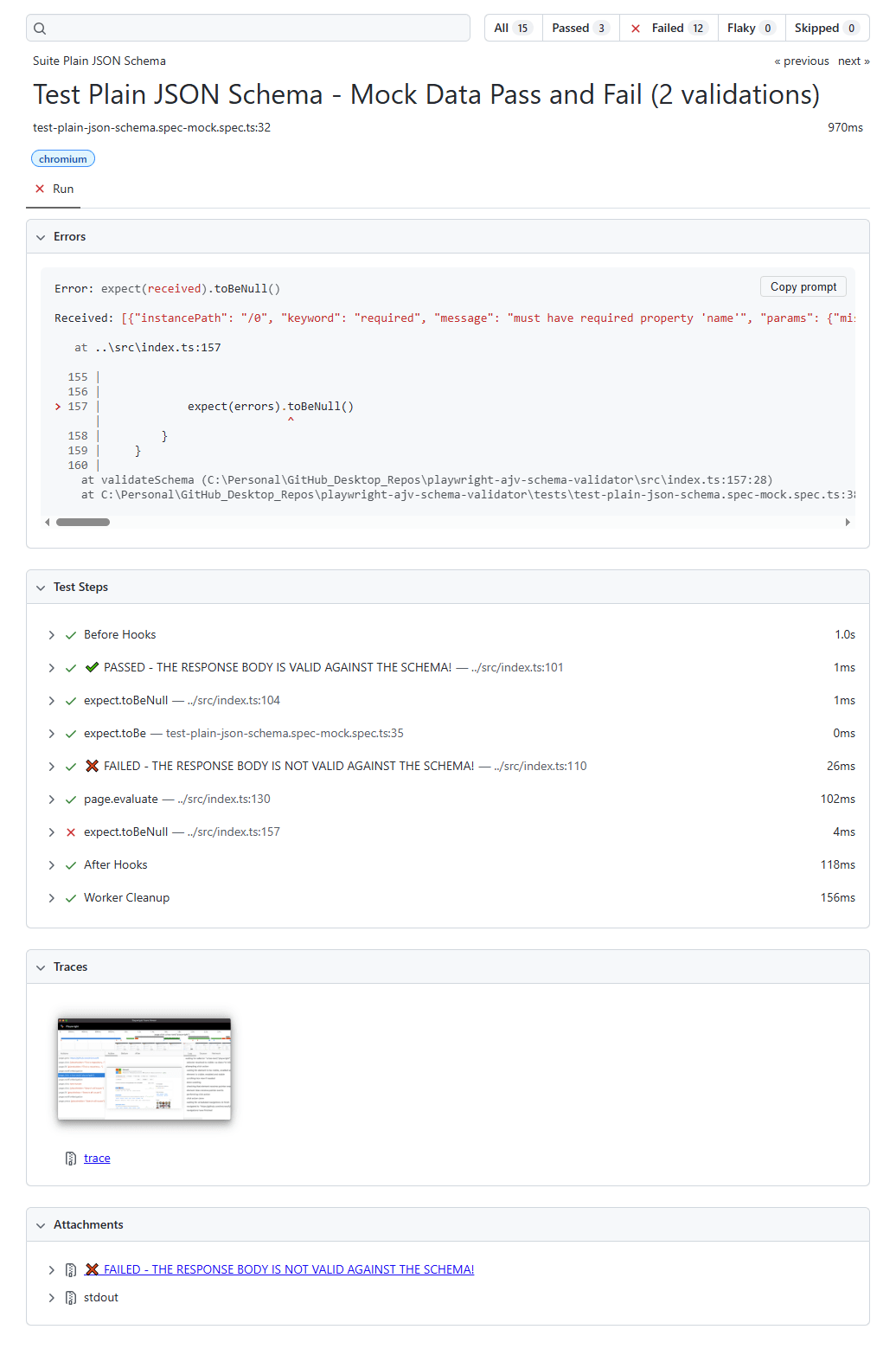Click the attachment icon beside stdout
This screenshot has height=1355, width=896.
coord(70,1297)
